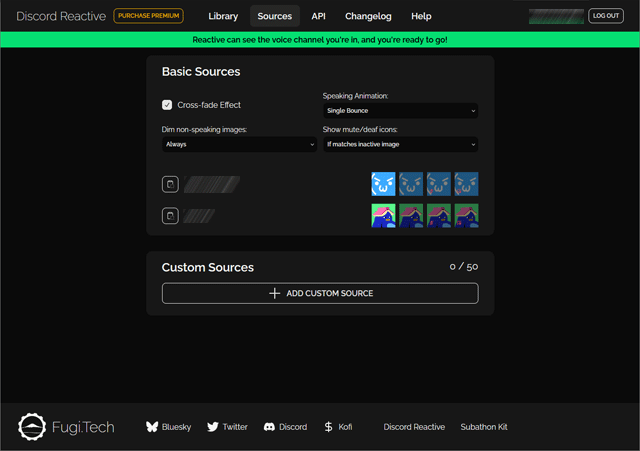Open the Kofi dollar sign link
Viewport: 640px width, 451px height.
coord(329,427)
